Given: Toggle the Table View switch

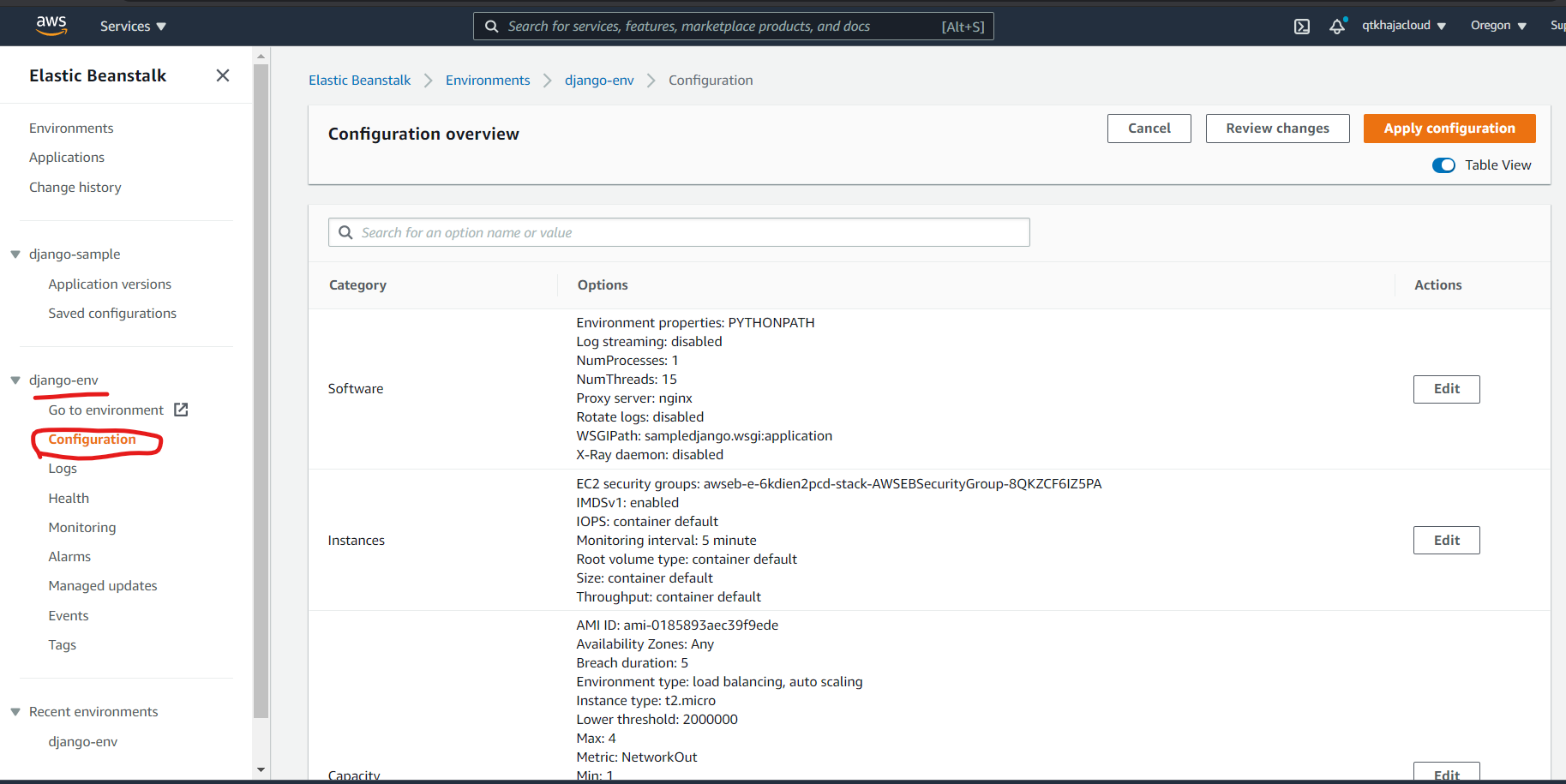Looking at the screenshot, I should [x=1443, y=165].
